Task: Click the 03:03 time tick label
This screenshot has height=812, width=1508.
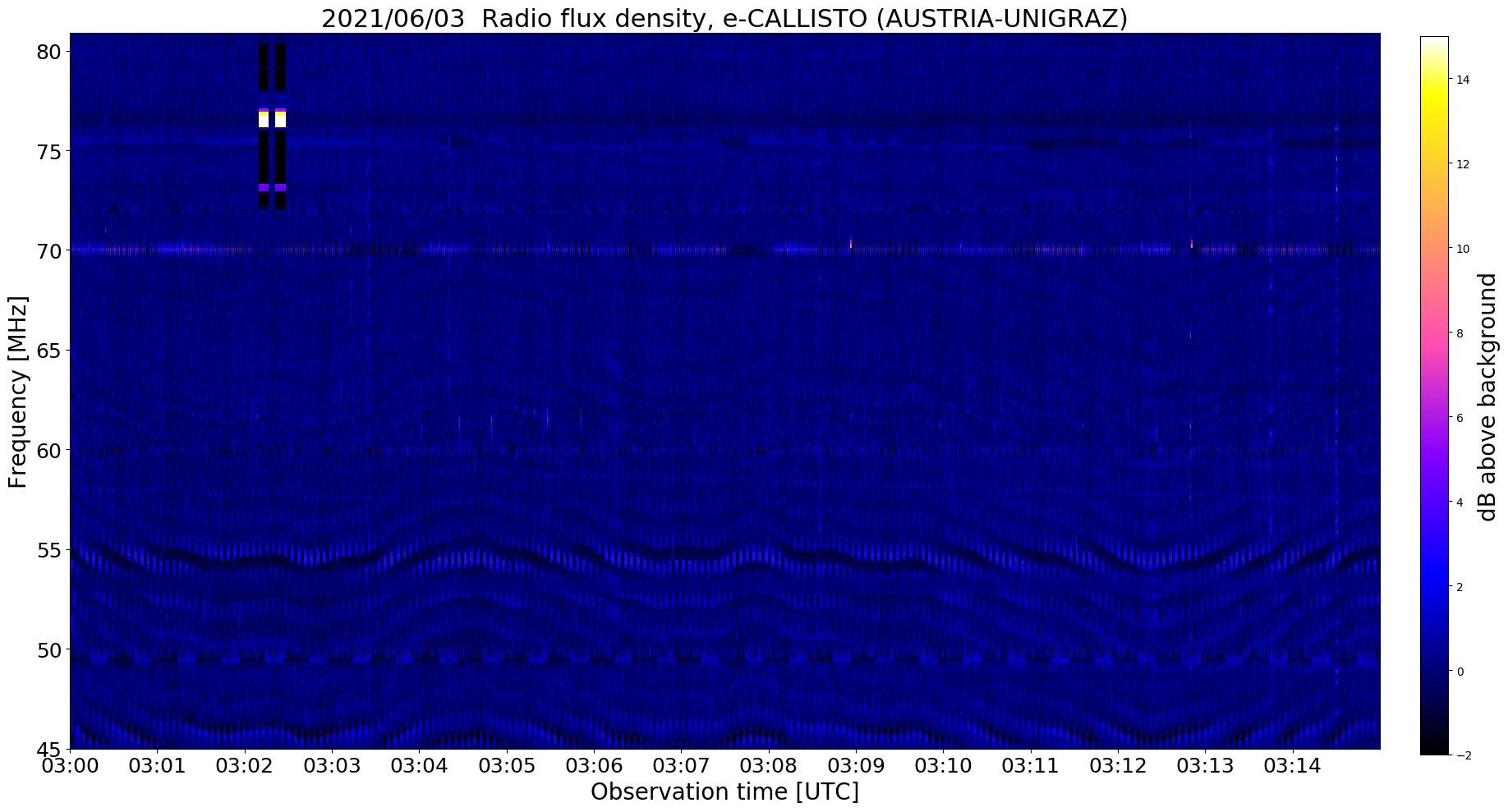Action: click(332, 766)
